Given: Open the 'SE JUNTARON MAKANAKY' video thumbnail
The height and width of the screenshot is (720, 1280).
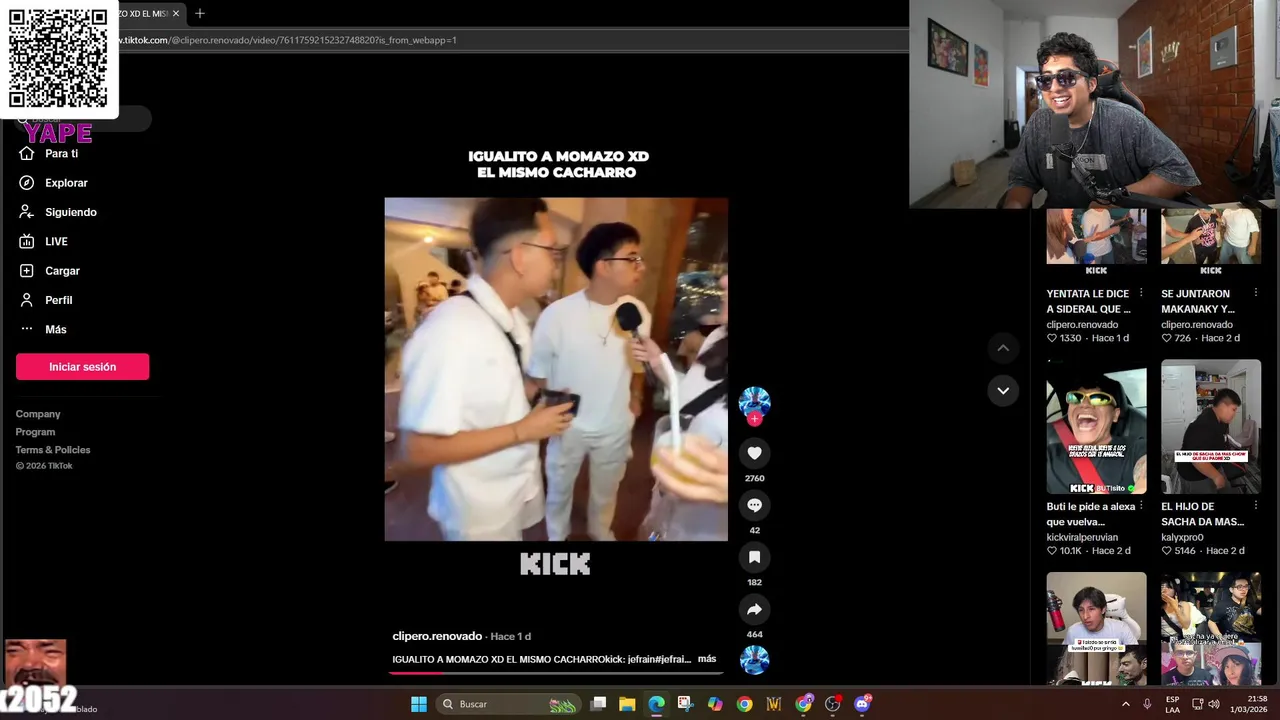Looking at the screenshot, I should 1211,243.
